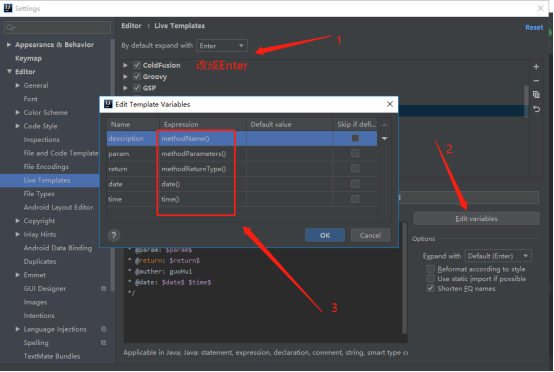This screenshot has height=372, width=554.
Task: Confirm variables with OK button
Action: coord(325,235)
